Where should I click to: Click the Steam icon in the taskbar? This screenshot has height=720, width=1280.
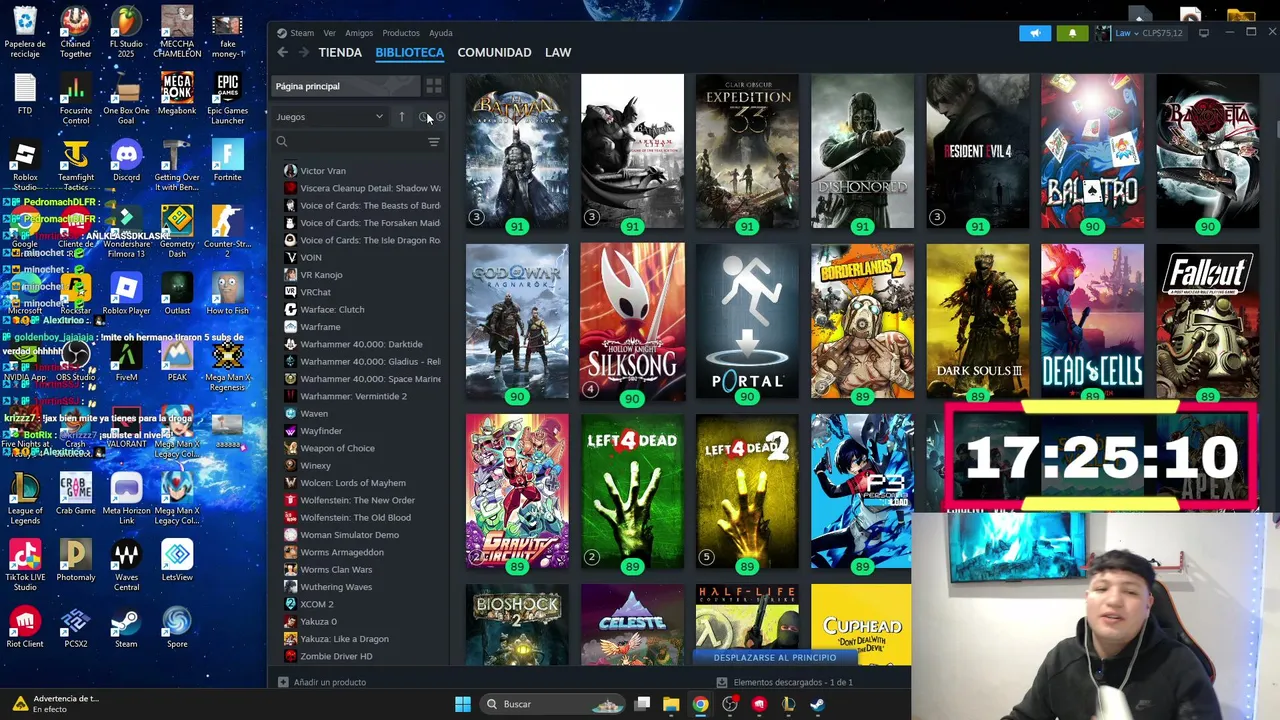[817, 704]
